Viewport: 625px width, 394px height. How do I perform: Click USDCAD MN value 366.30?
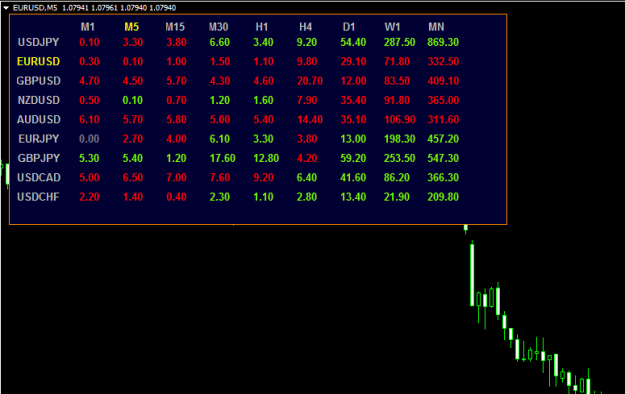tap(443, 177)
